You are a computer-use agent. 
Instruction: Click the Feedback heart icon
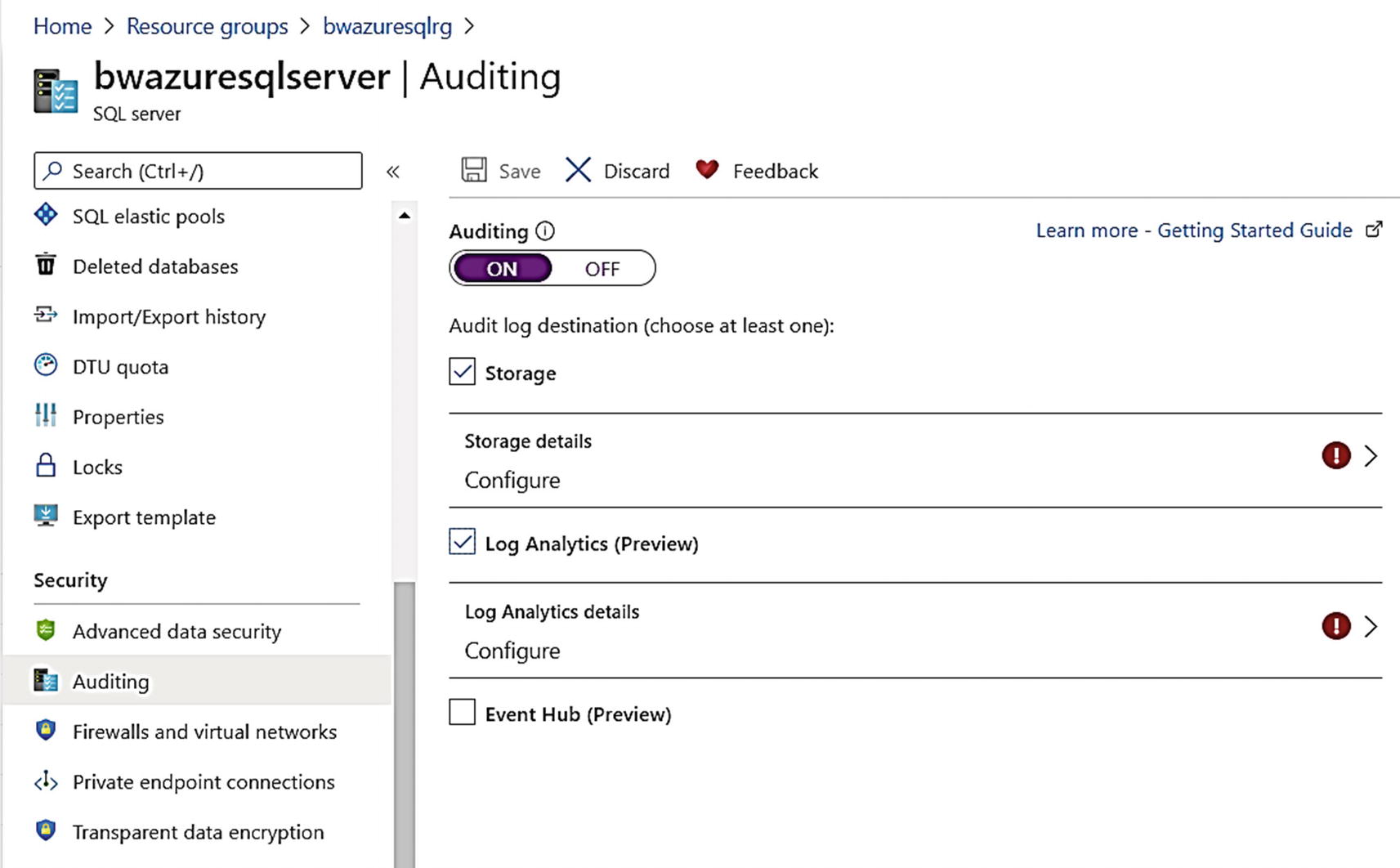707,169
